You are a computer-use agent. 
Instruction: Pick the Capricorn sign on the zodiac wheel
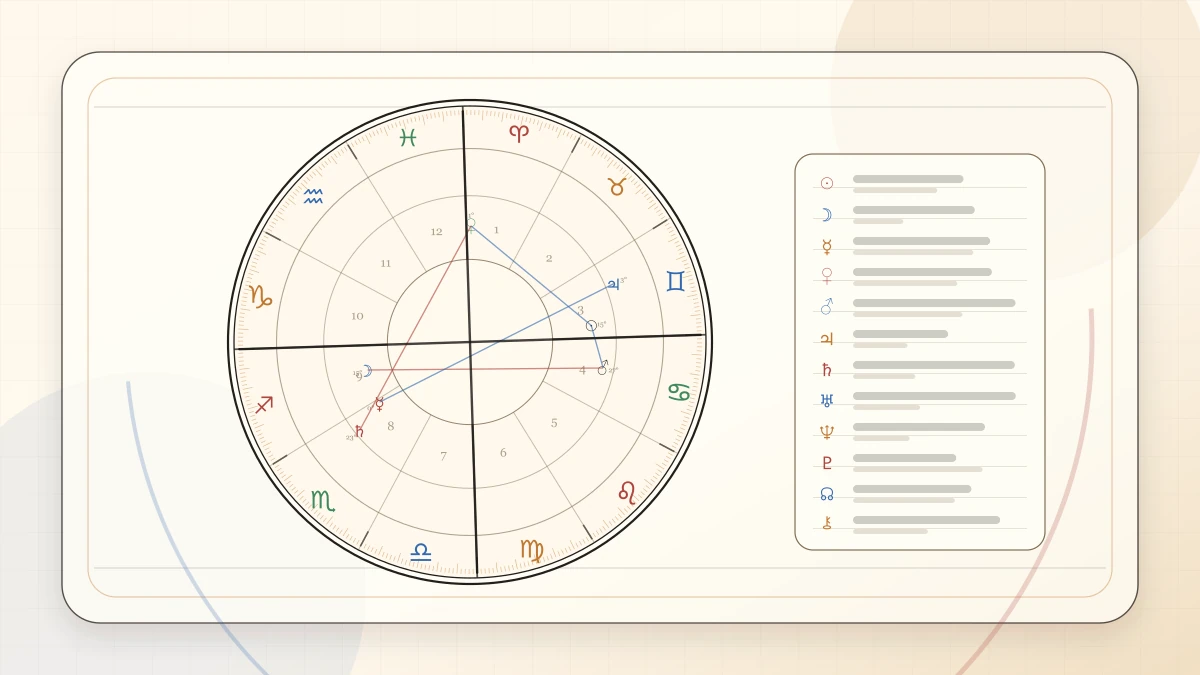[260, 296]
